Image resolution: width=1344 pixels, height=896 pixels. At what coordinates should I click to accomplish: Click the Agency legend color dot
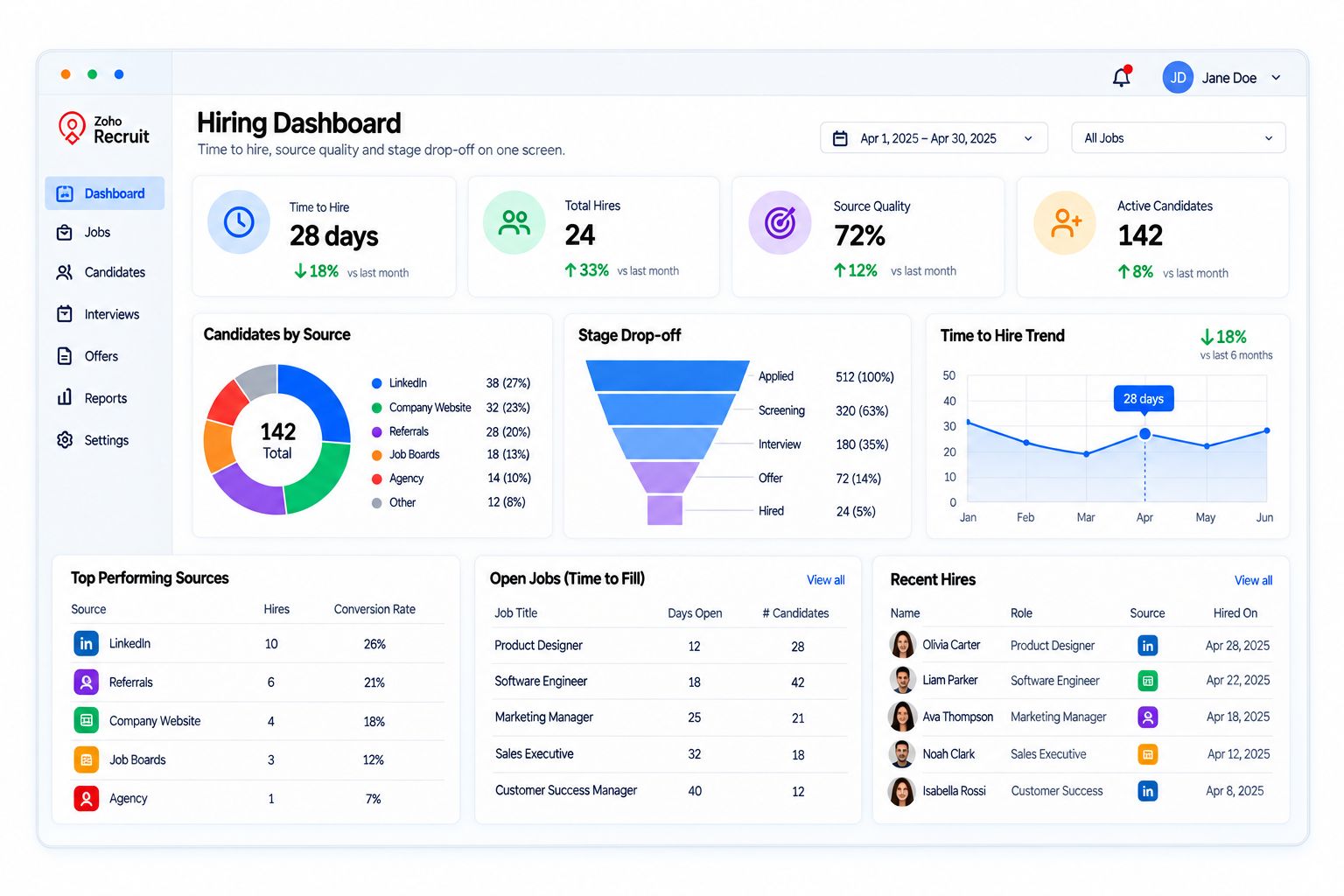pyautogui.click(x=377, y=479)
